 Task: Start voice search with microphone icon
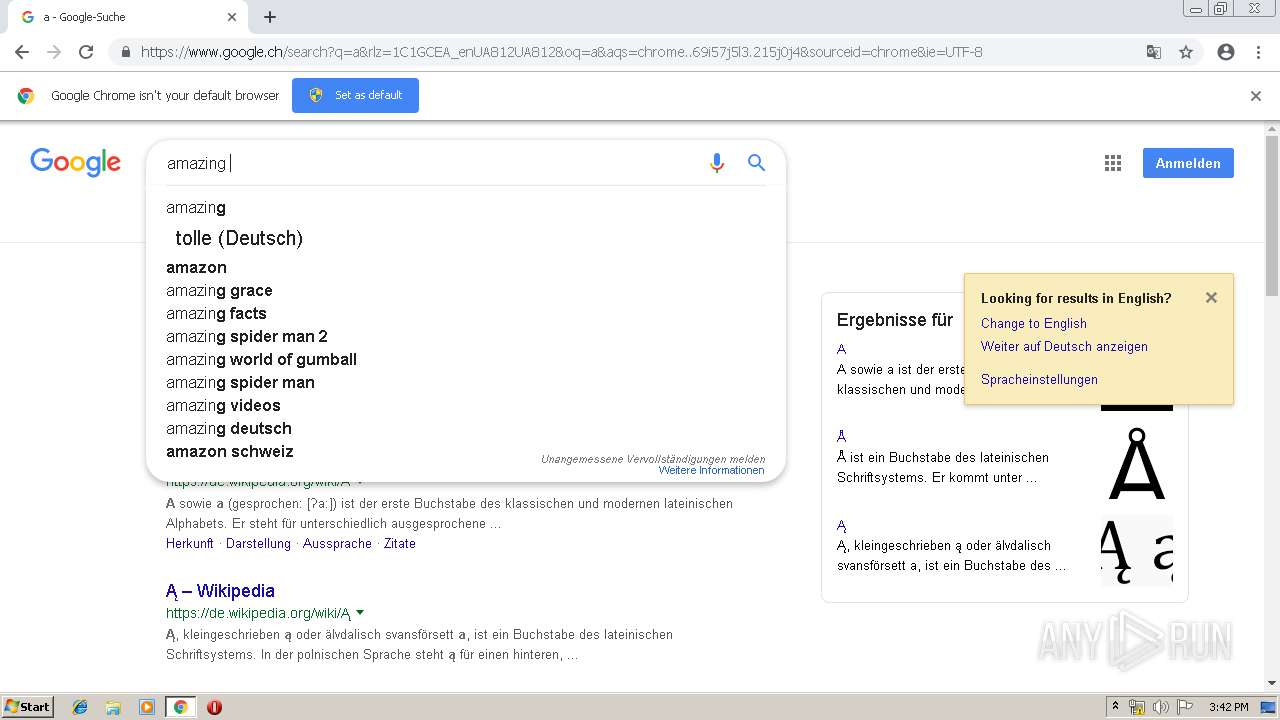[x=716, y=163]
